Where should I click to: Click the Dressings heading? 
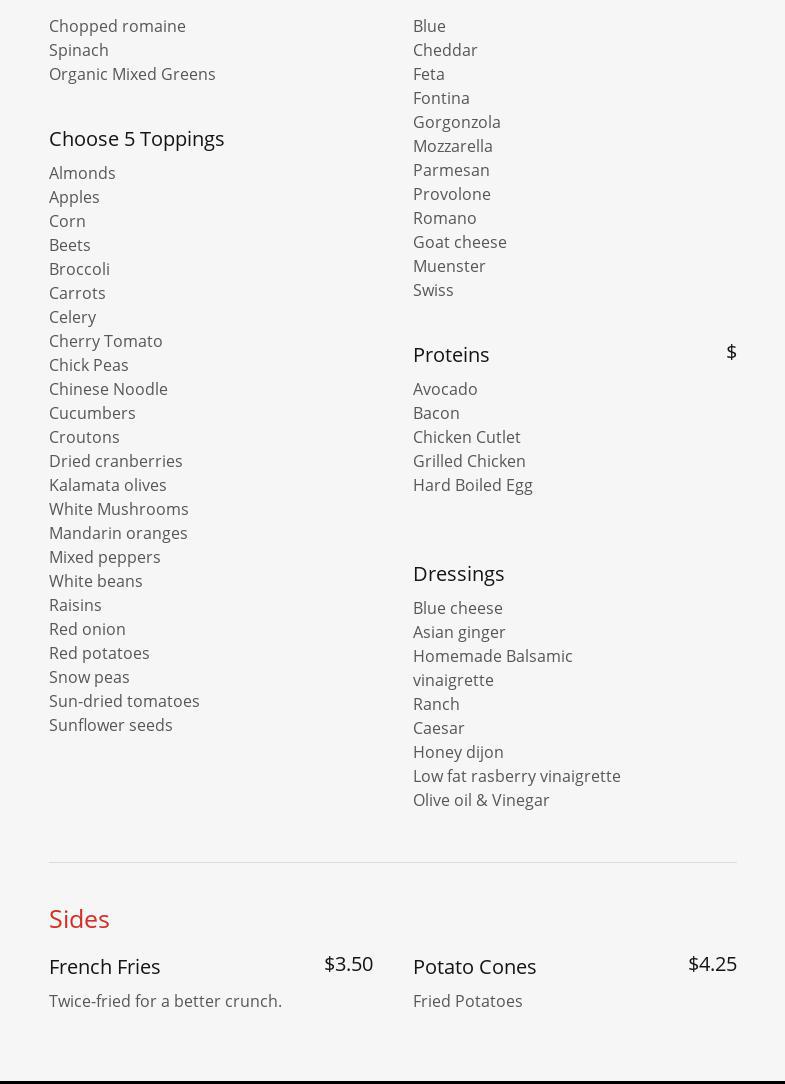click(459, 574)
